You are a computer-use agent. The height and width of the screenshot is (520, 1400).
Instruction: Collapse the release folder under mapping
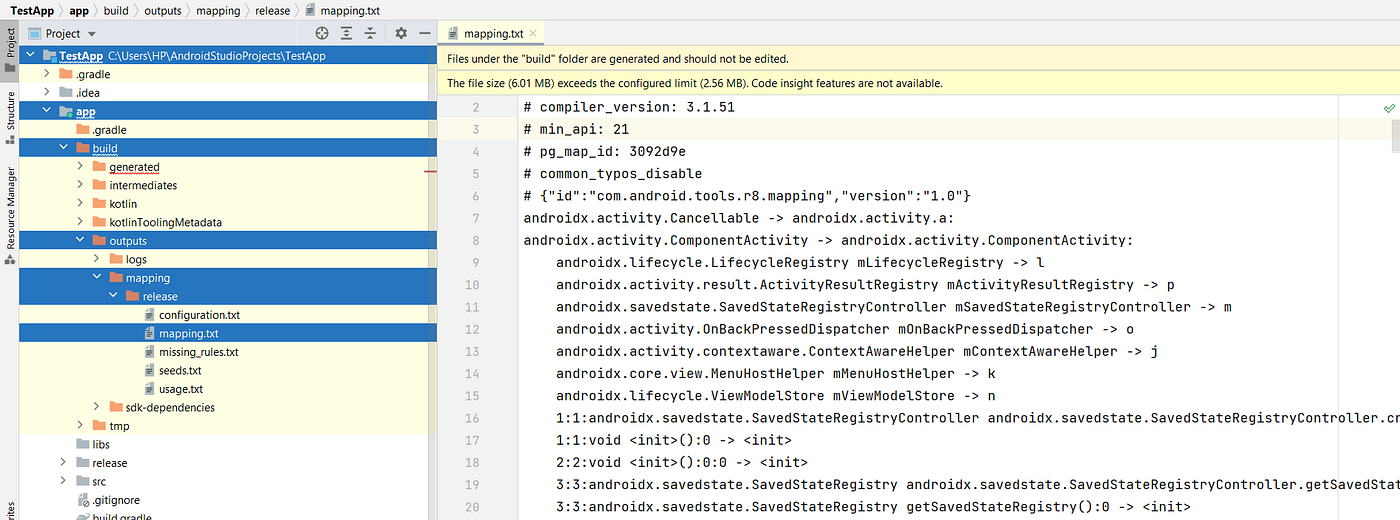click(113, 296)
